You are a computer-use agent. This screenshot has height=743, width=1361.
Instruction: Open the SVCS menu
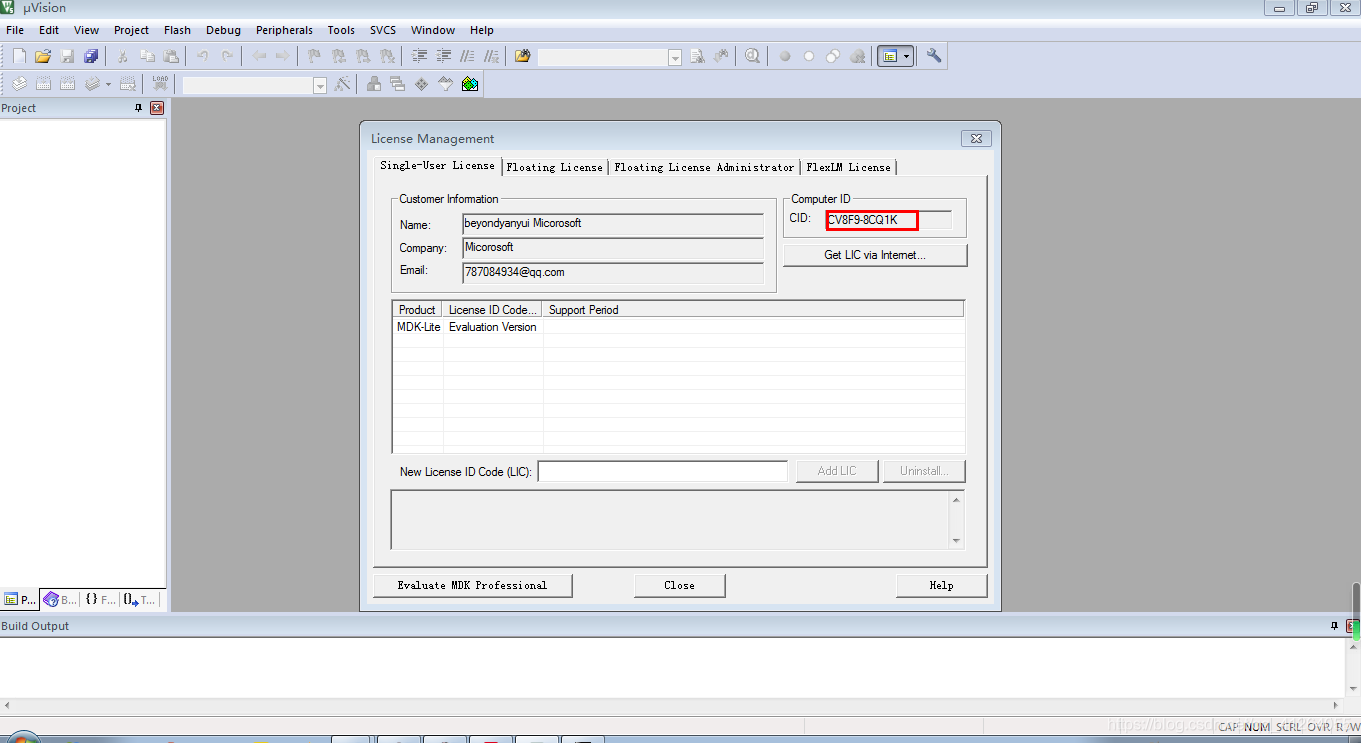coord(383,30)
